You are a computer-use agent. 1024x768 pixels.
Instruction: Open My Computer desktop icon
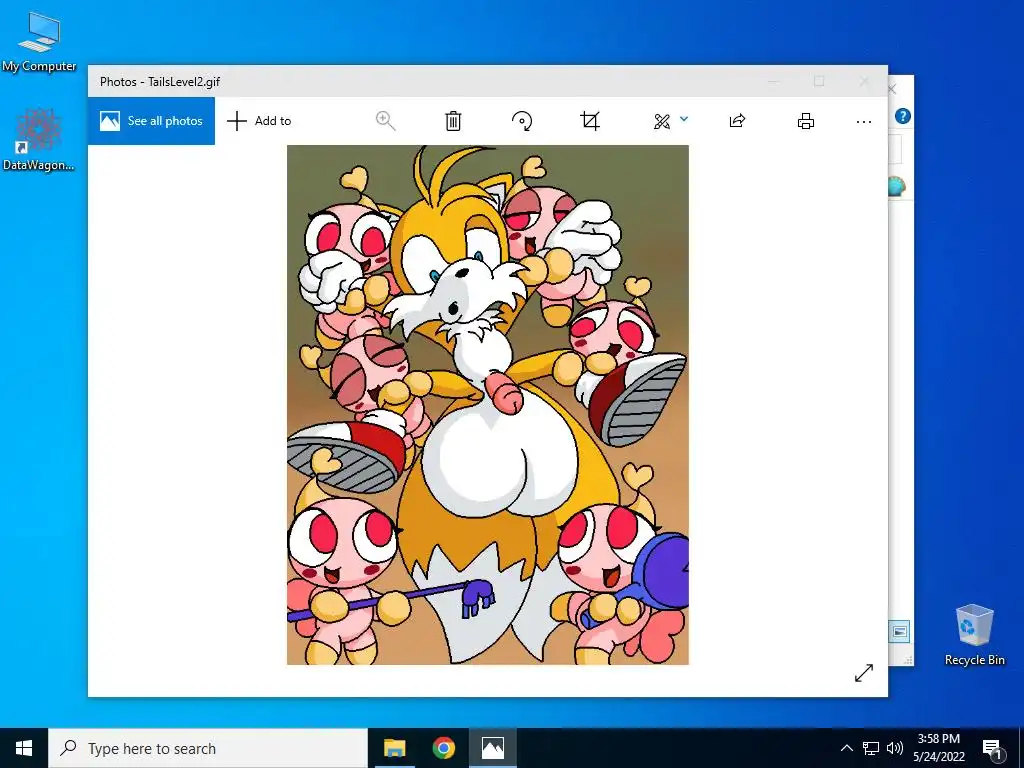tap(39, 42)
